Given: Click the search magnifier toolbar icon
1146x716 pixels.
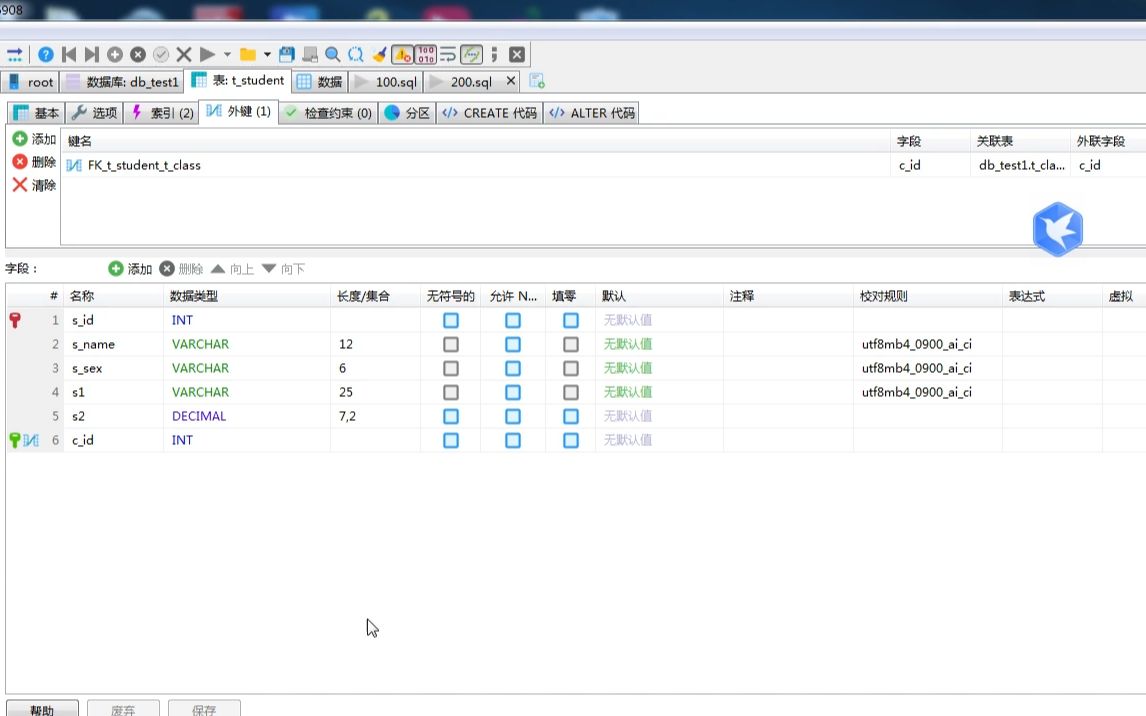Looking at the screenshot, I should (331, 54).
